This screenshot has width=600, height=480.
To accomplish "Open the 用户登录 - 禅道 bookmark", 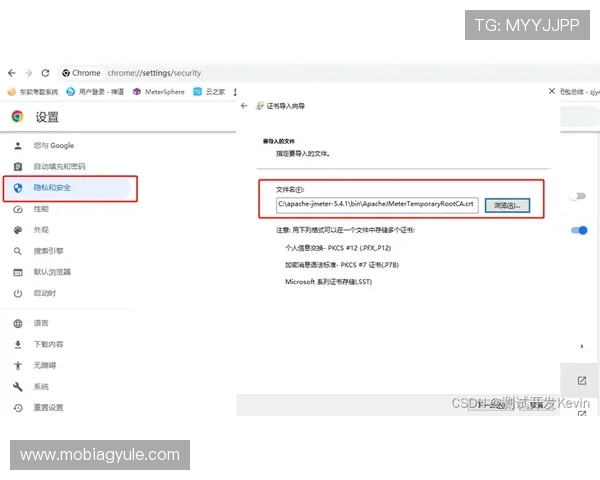I will pos(95,92).
